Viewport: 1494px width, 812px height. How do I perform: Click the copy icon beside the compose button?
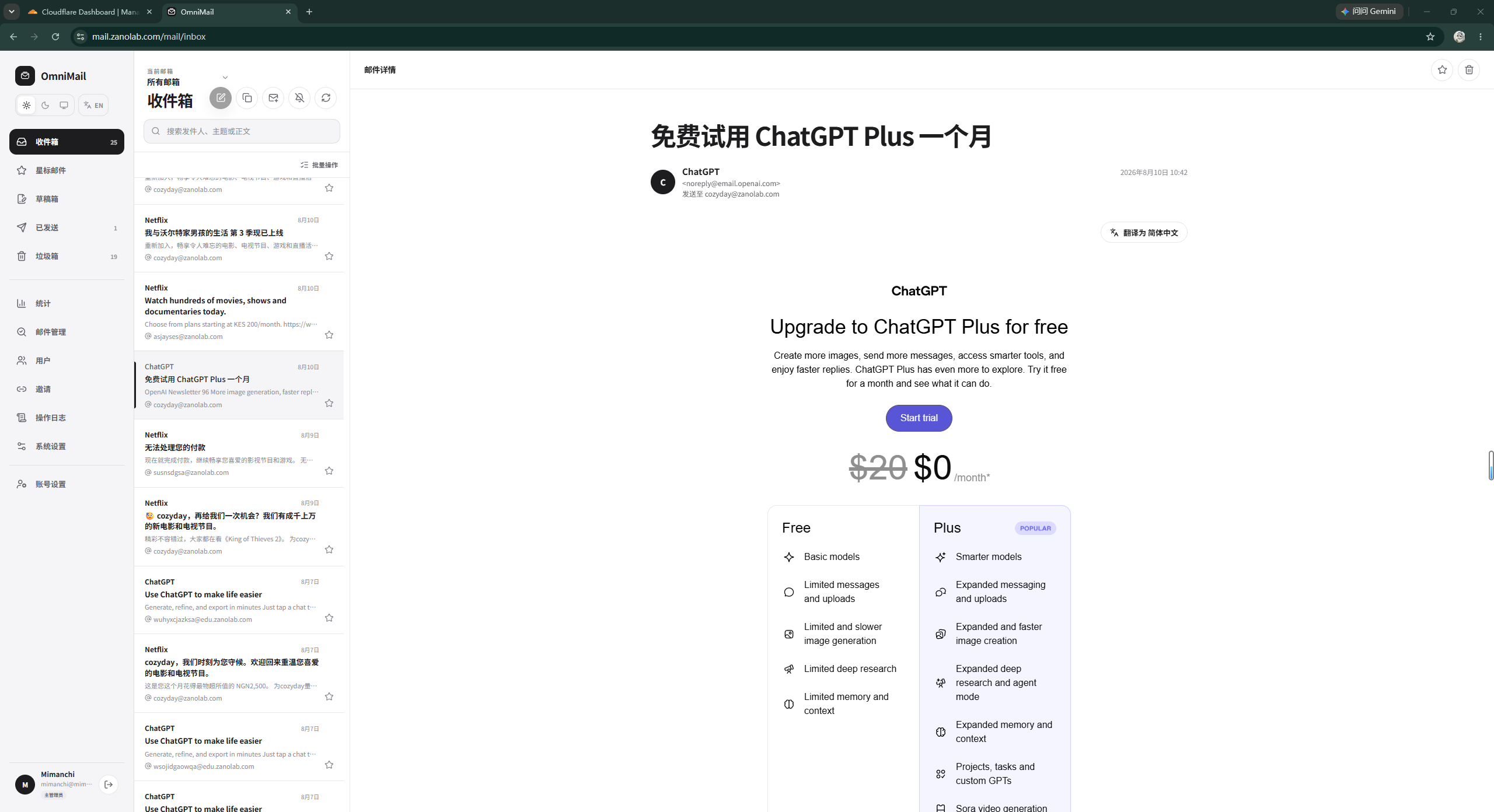click(x=247, y=98)
